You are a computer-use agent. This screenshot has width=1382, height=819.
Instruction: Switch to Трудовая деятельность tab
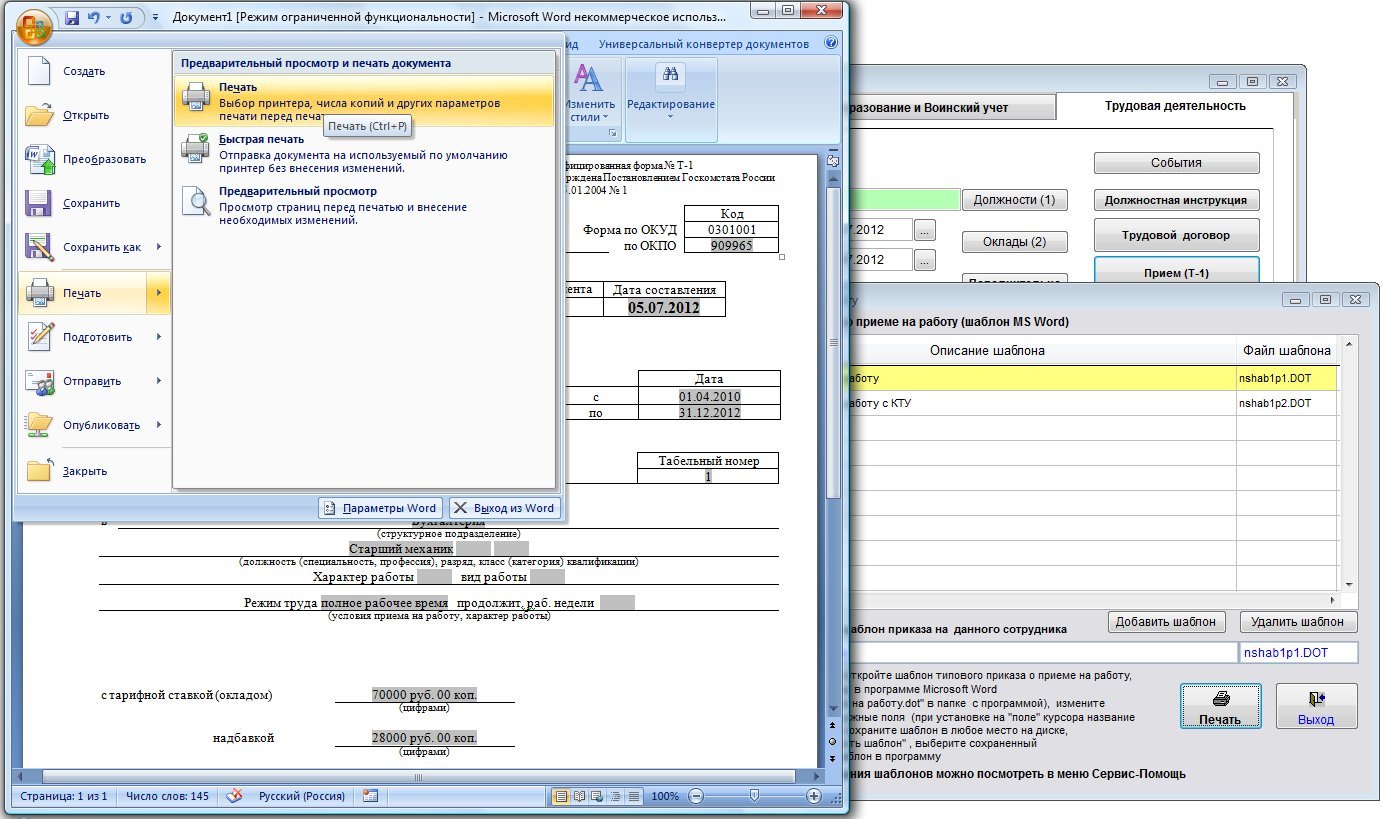[1174, 106]
